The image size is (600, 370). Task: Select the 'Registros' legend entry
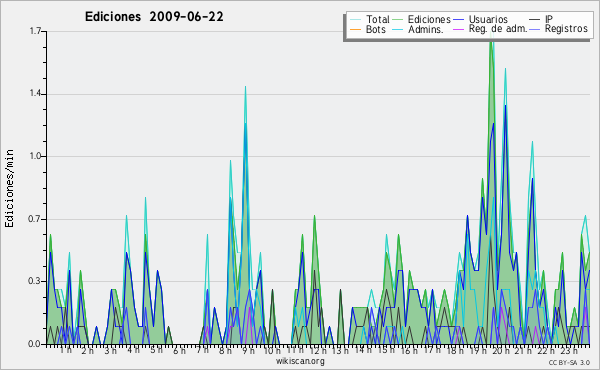point(566,29)
